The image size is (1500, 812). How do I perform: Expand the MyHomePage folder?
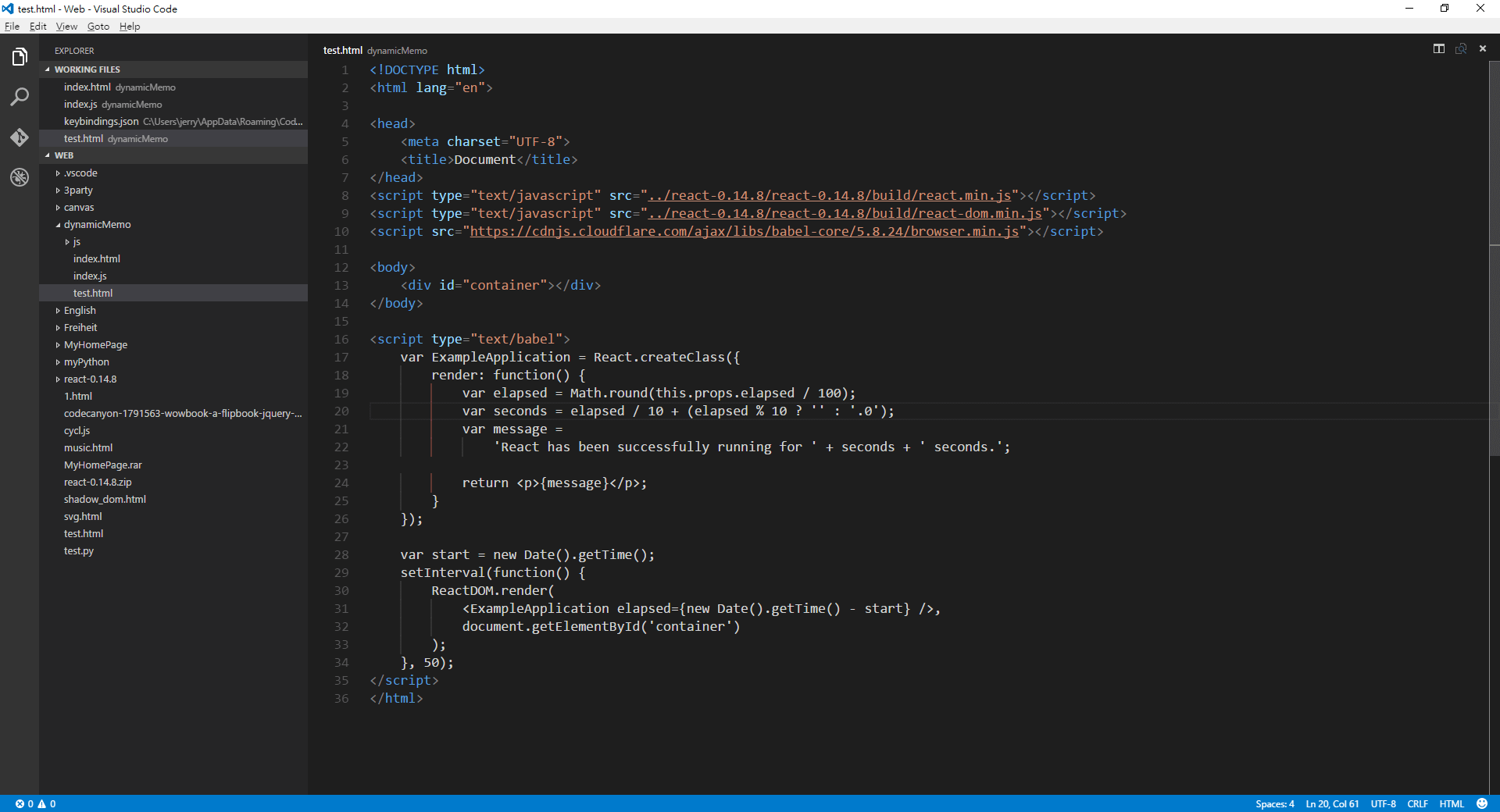(x=173, y=344)
